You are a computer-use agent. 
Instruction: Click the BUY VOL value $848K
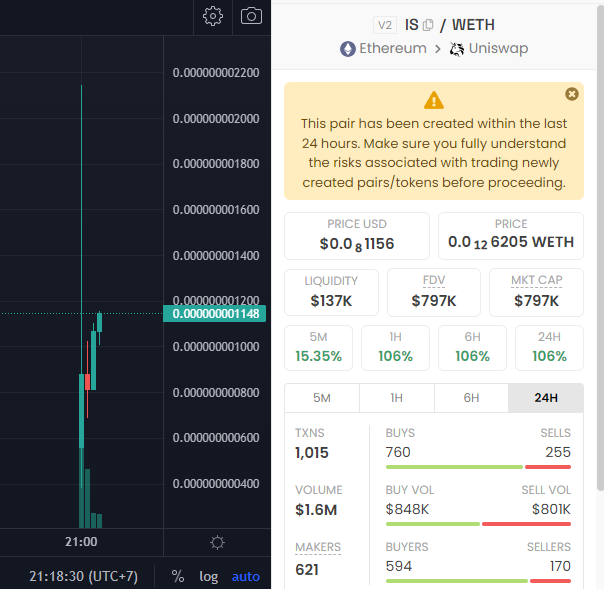coord(407,509)
